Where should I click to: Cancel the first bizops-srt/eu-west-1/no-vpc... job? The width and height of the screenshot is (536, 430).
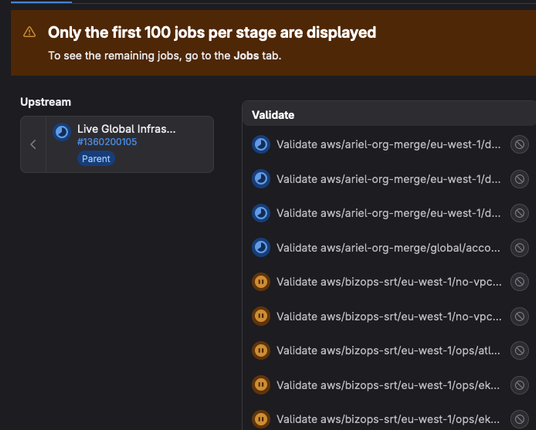click(x=520, y=282)
